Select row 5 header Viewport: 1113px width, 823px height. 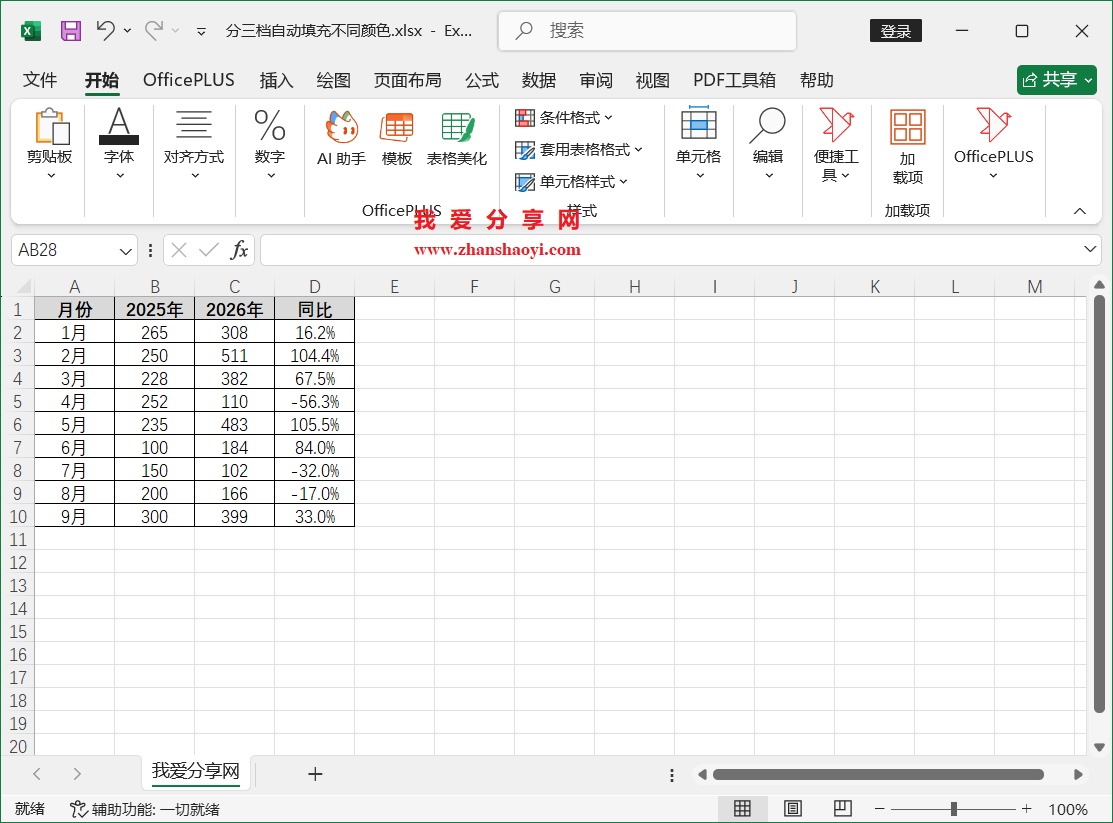18,402
